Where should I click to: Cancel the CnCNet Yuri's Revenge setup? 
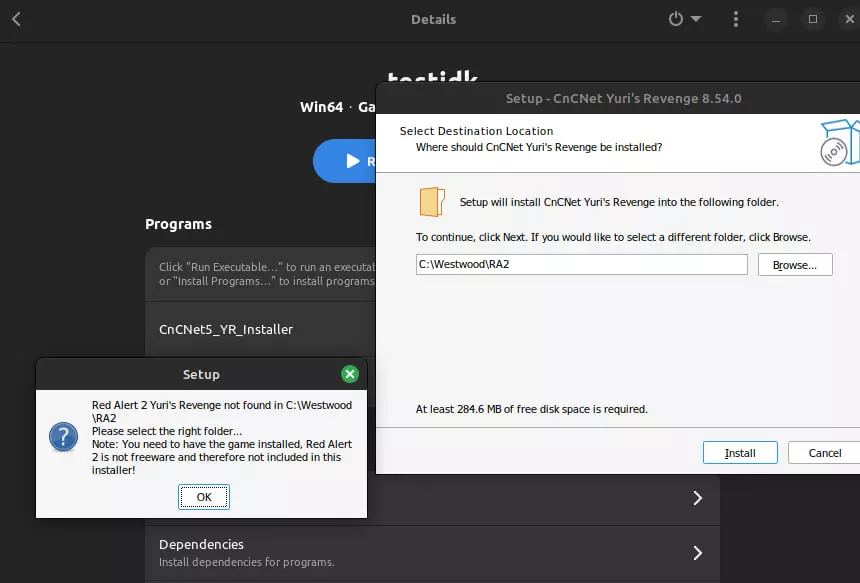tap(824, 453)
